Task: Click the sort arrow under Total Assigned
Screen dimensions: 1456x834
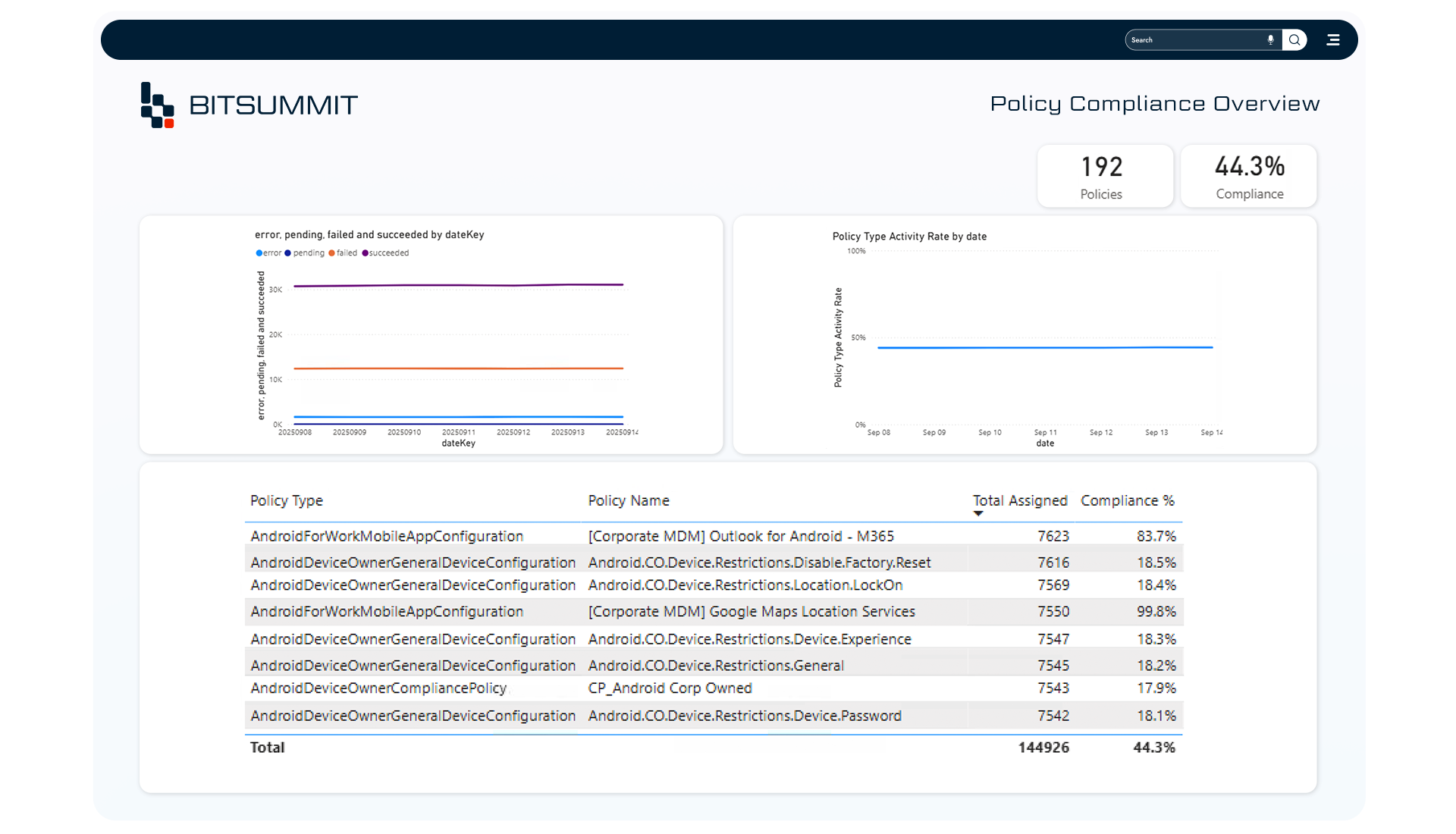Action: pyautogui.click(x=978, y=514)
